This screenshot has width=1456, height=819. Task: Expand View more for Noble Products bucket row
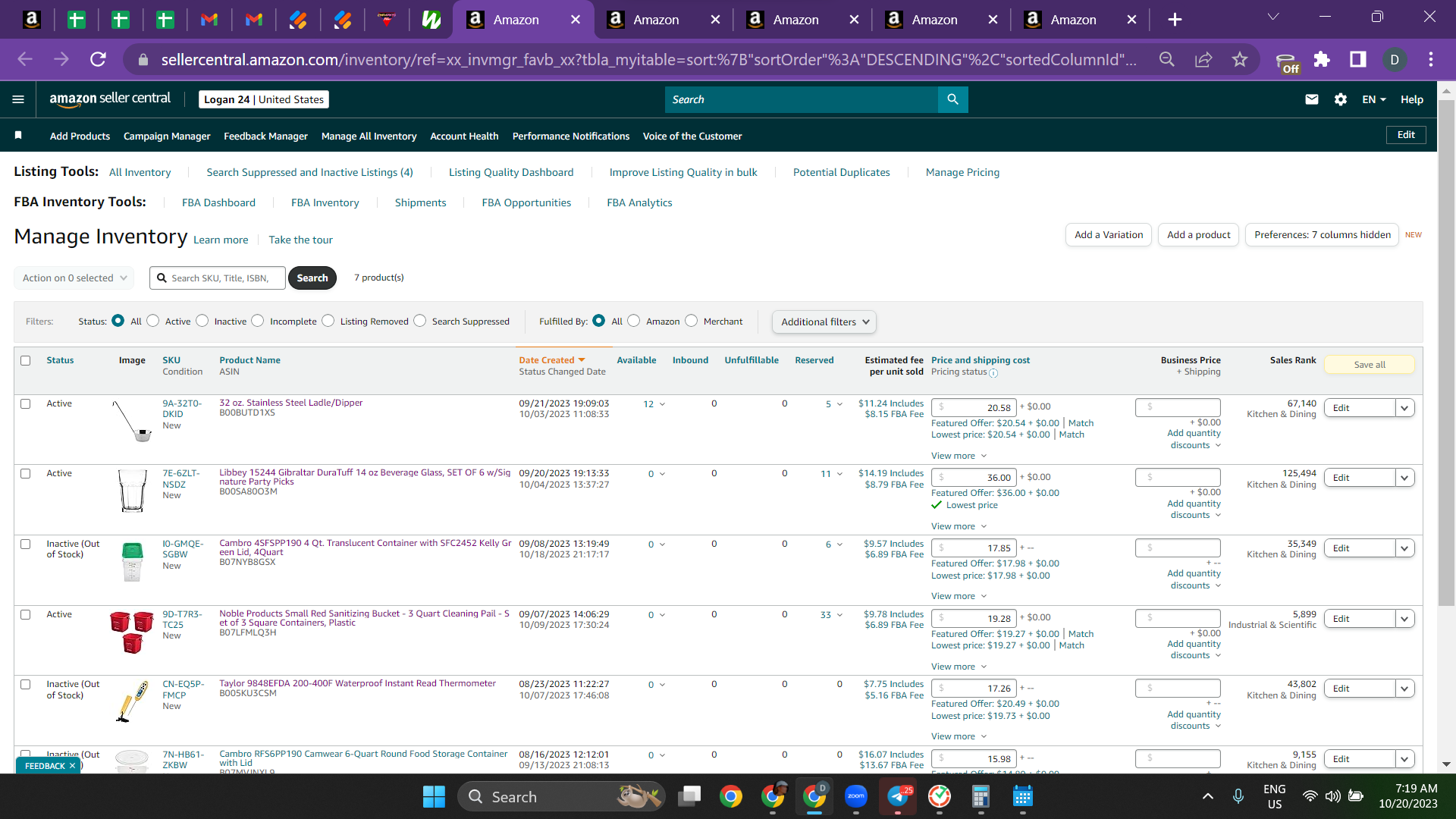point(959,667)
